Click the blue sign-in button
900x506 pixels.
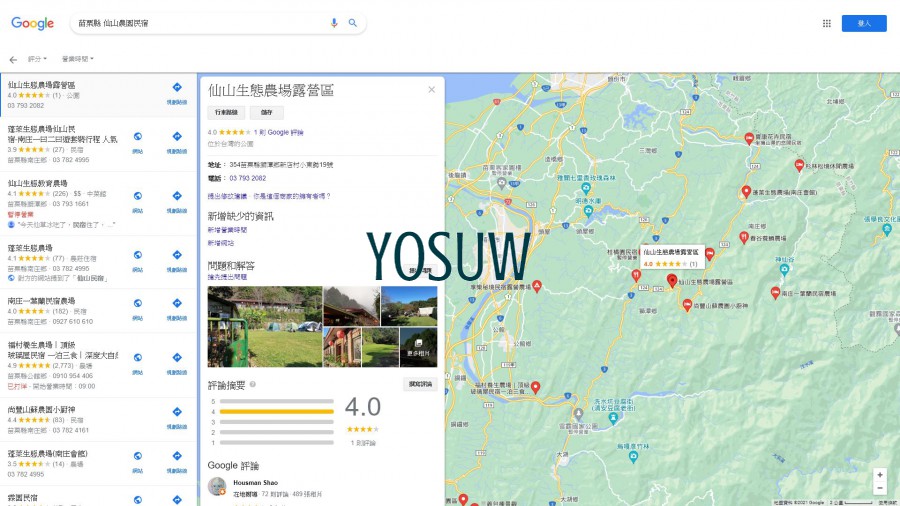coord(864,24)
